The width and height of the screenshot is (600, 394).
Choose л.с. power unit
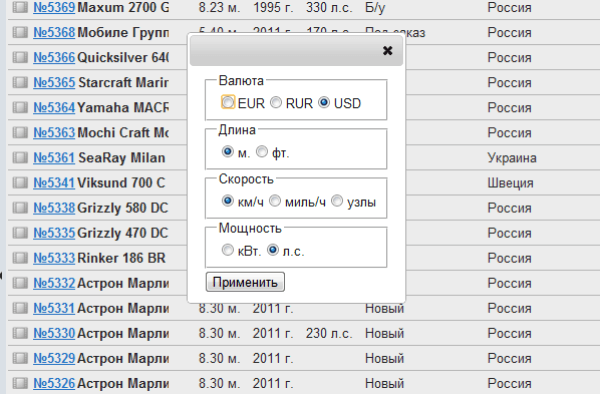click(x=273, y=250)
